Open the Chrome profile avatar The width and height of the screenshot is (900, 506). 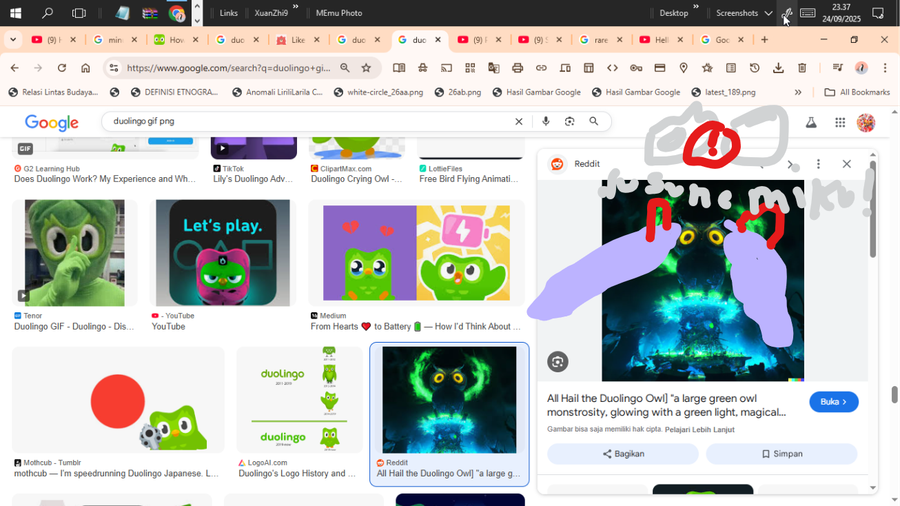[x=861, y=68]
